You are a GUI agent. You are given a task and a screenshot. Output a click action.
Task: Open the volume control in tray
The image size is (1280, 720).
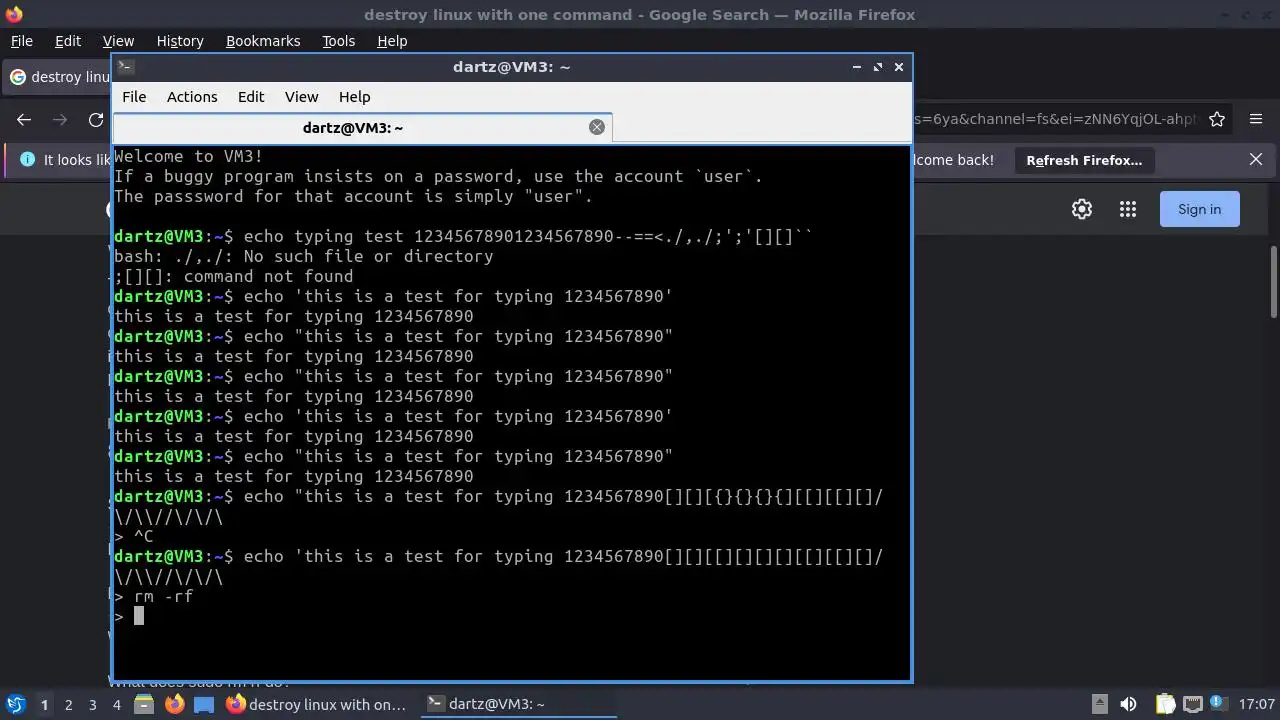point(1128,704)
